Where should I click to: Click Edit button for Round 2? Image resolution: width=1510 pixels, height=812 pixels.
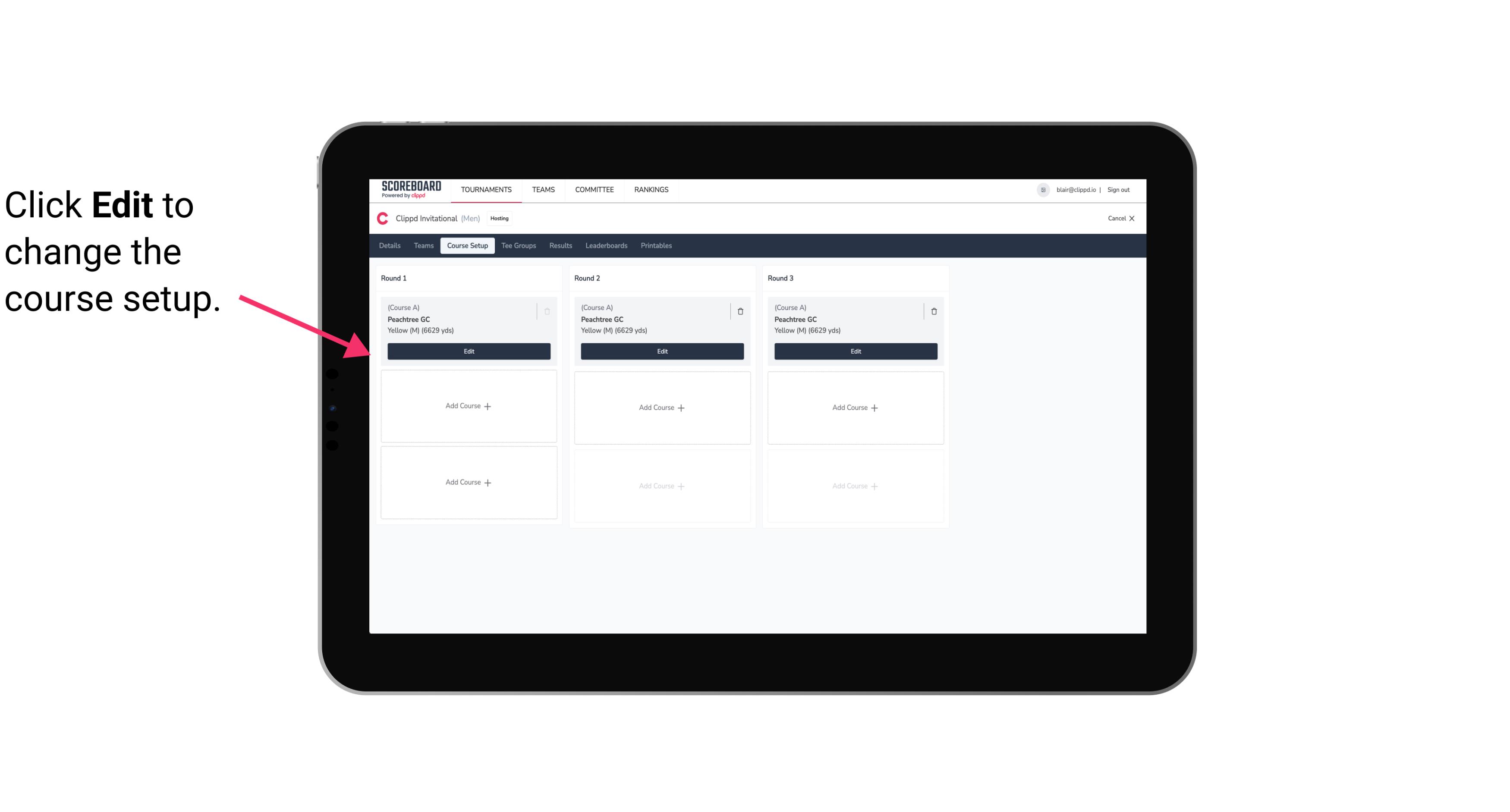(662, 351)
